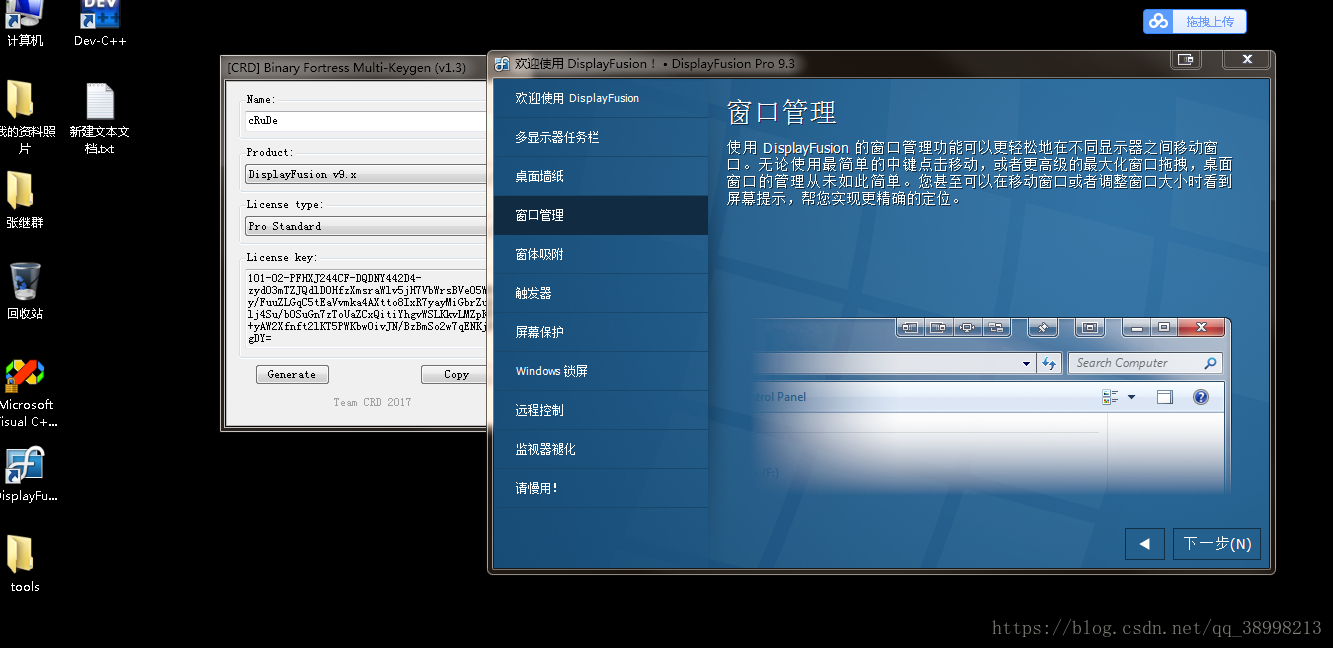Viewport: 1333px width, 648px height.
Task: Click the 窗口管理 heading text
Action: (x=782, y=112)
